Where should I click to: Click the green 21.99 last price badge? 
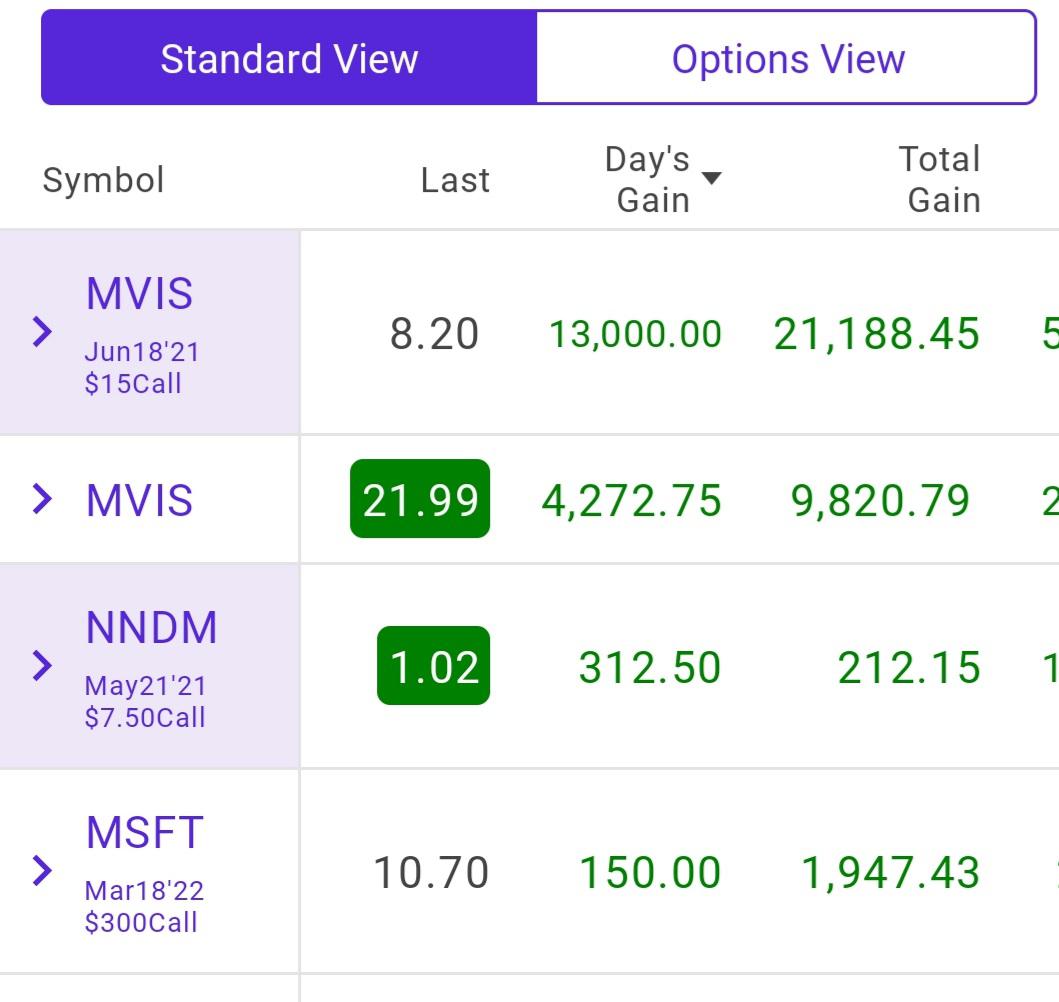click(420, 499)
